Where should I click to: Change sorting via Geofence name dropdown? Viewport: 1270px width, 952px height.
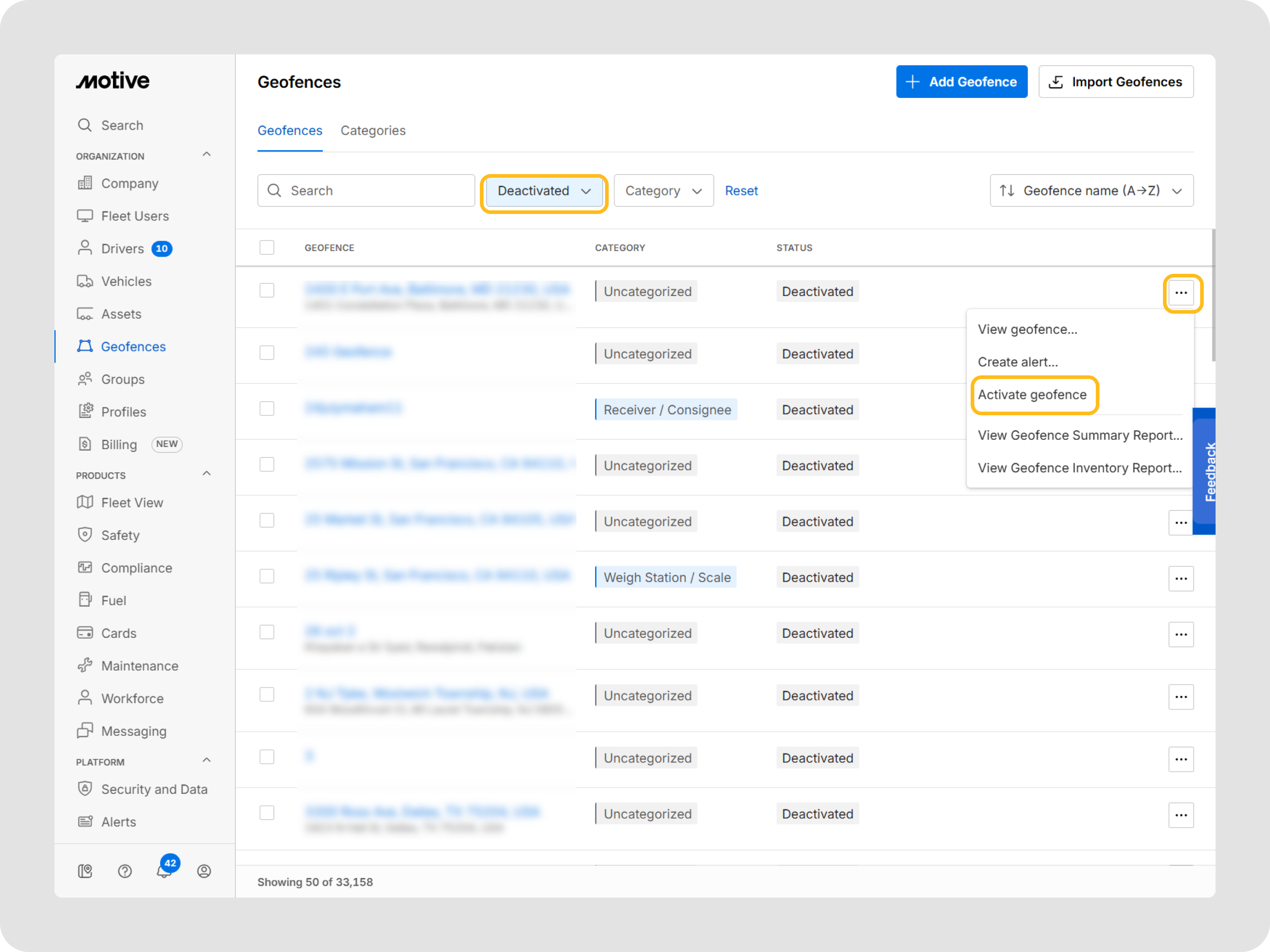pyautogui.click(x=1091, y=190)
